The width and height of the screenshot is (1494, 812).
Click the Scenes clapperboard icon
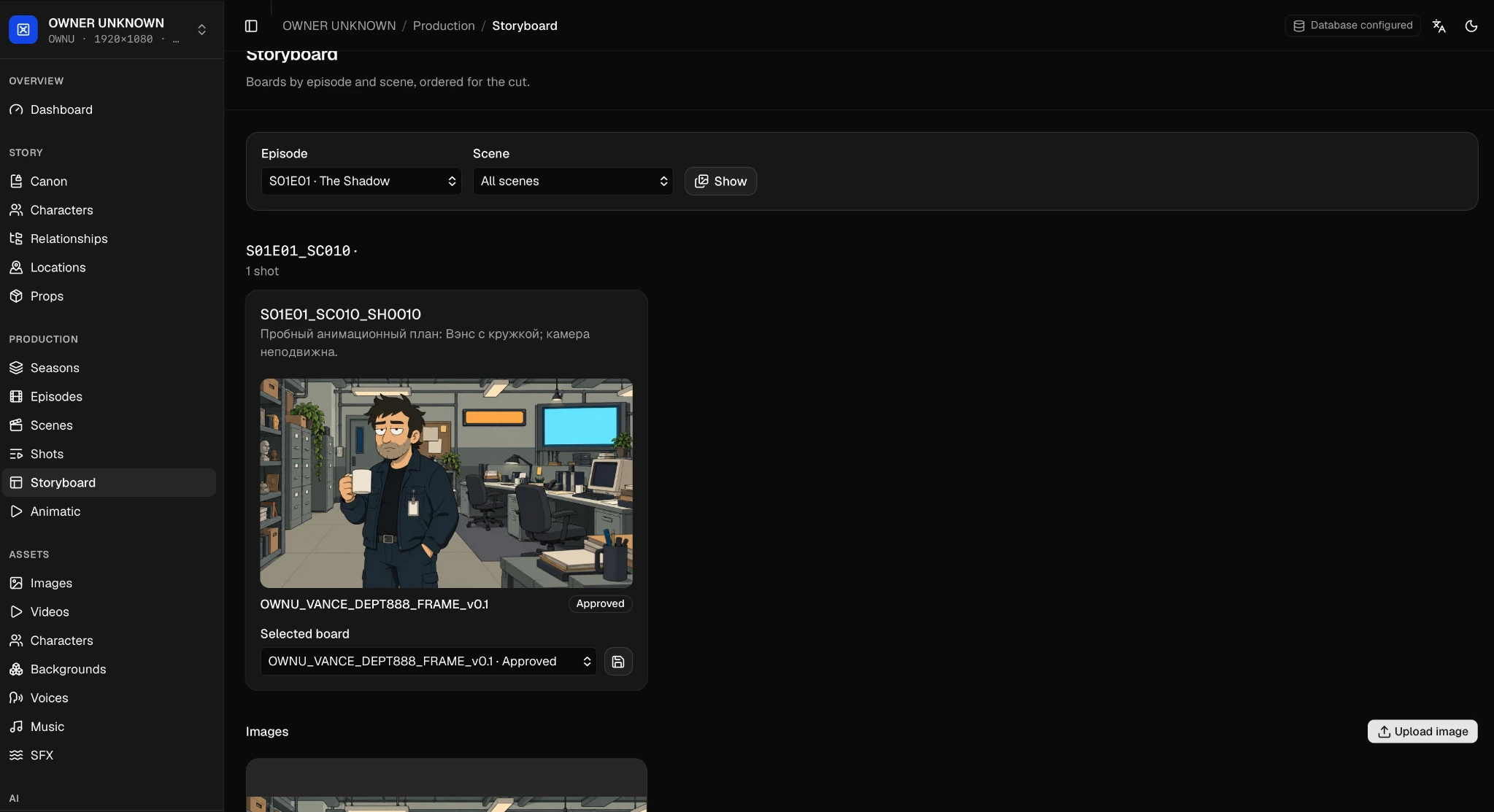tap(16, 425)
